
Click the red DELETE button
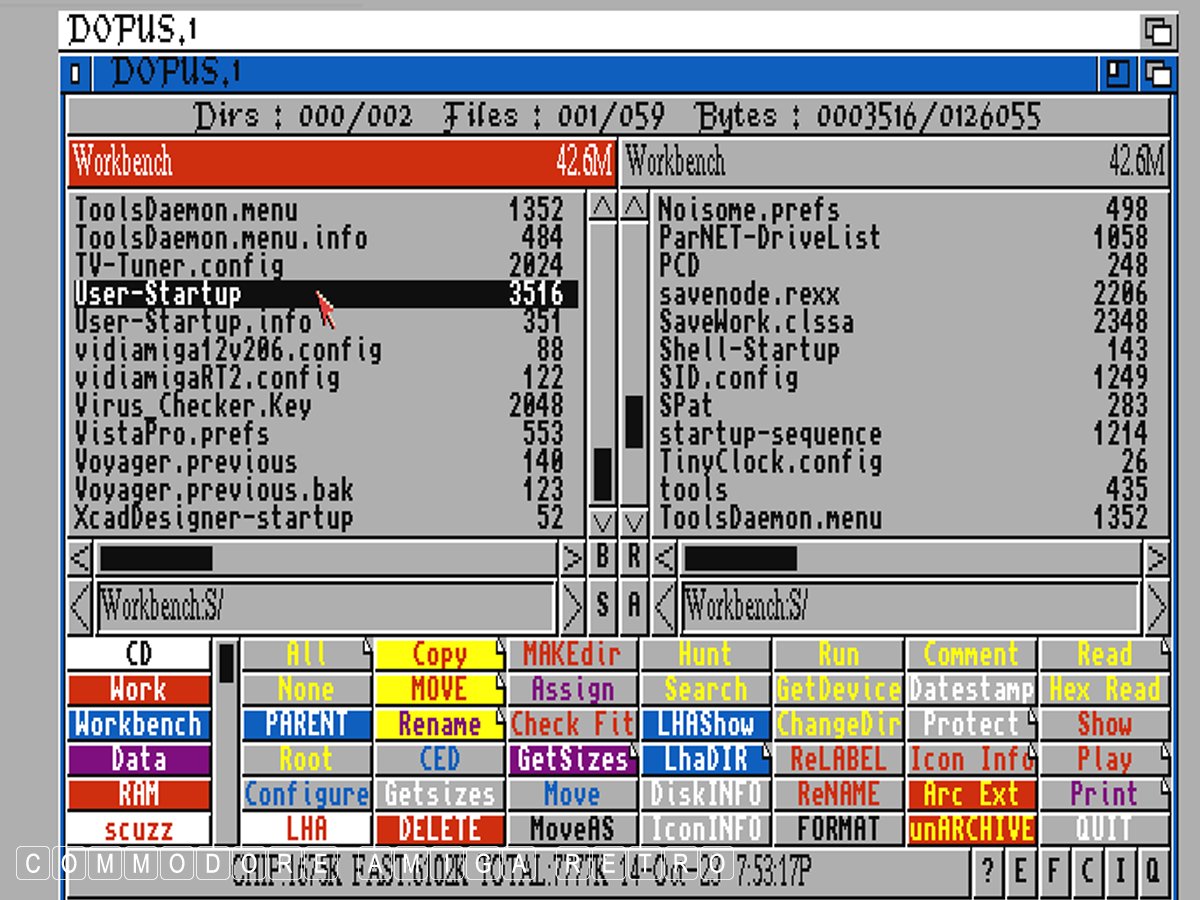coord(439,829)
